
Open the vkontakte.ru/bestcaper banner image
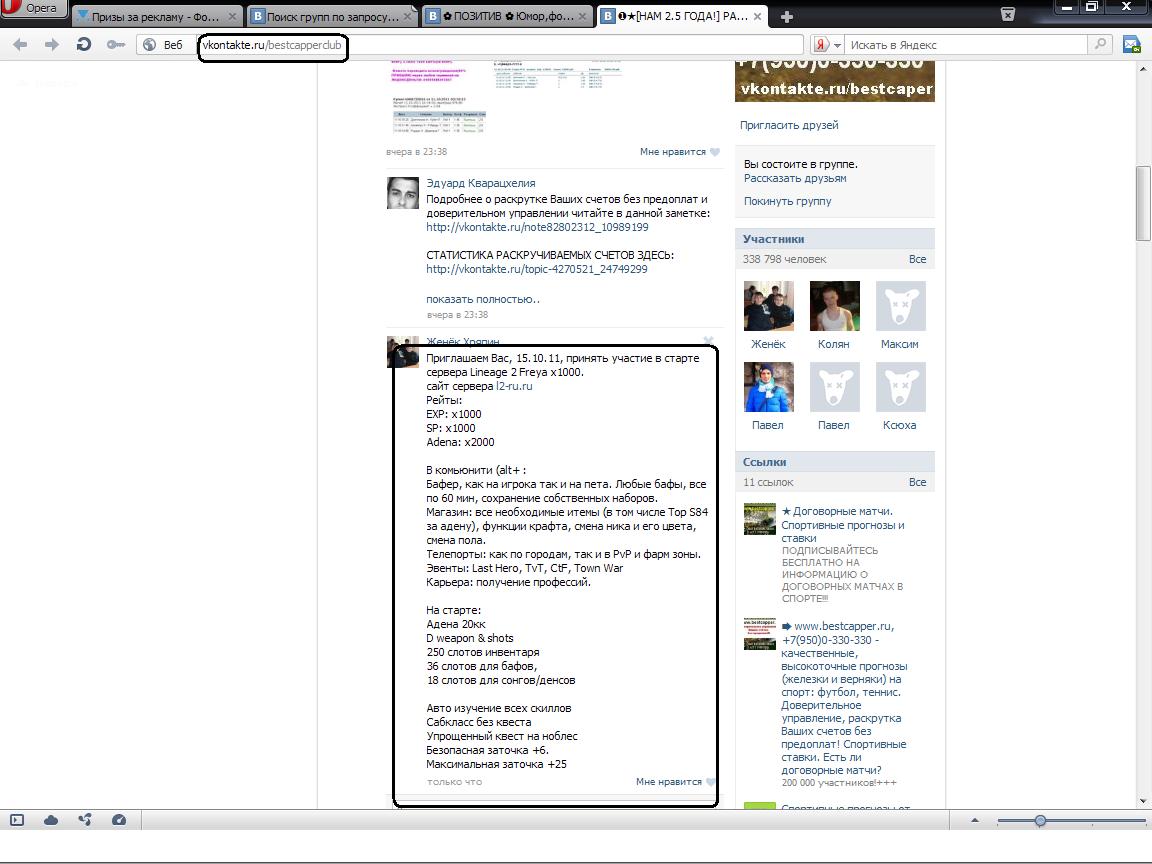pyautogui.click(x=835, y=81)
